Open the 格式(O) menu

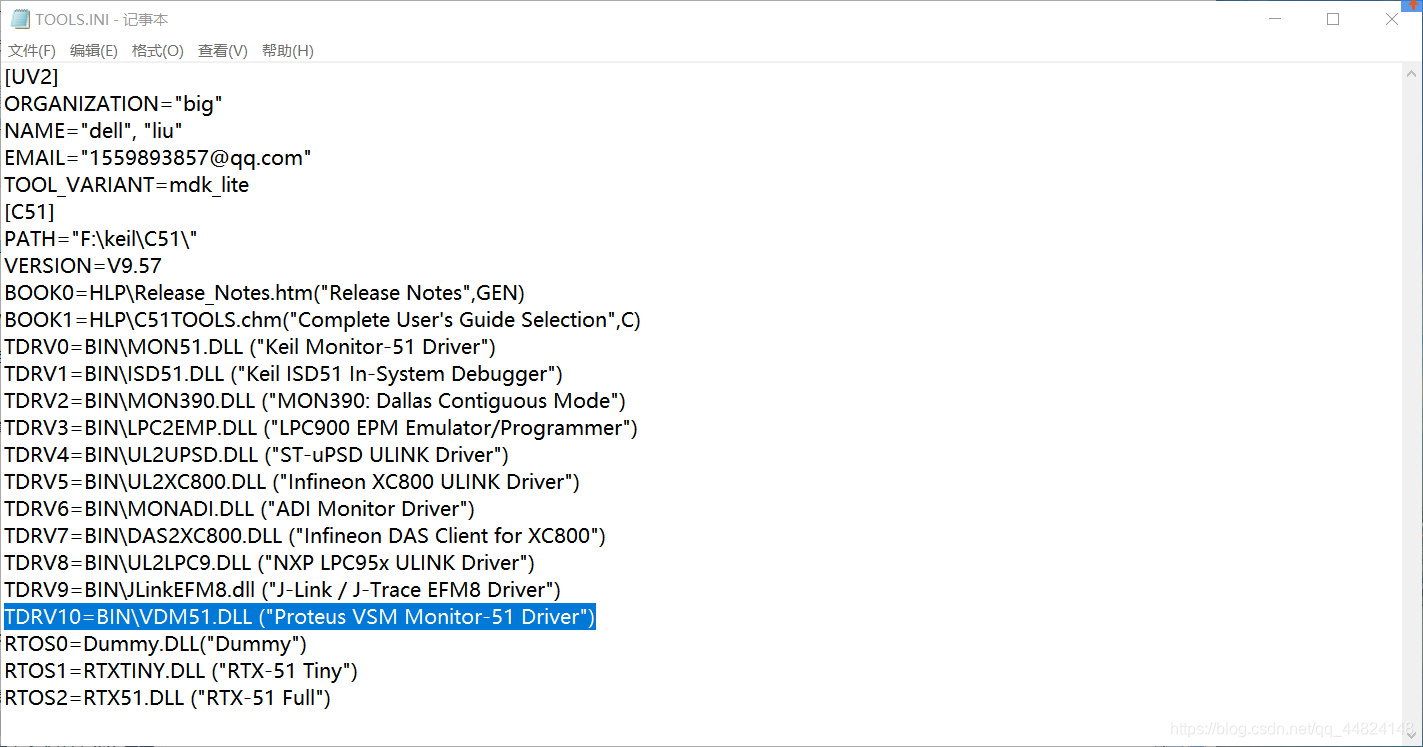[158, 51]
